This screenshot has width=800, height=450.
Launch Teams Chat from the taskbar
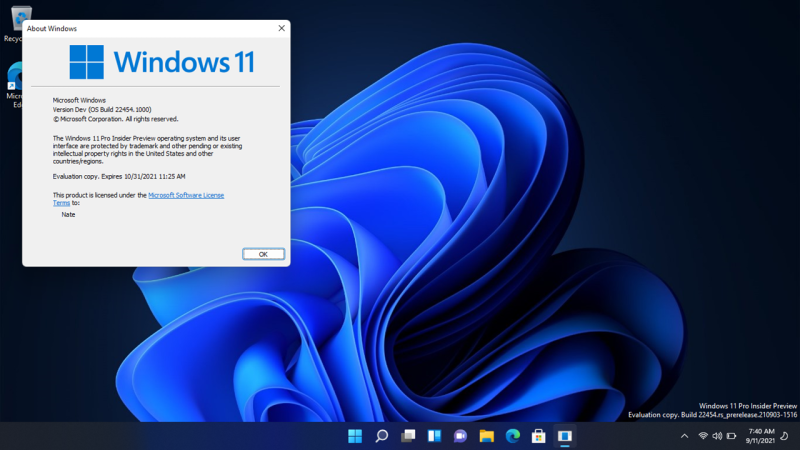(x=460, y=436)
